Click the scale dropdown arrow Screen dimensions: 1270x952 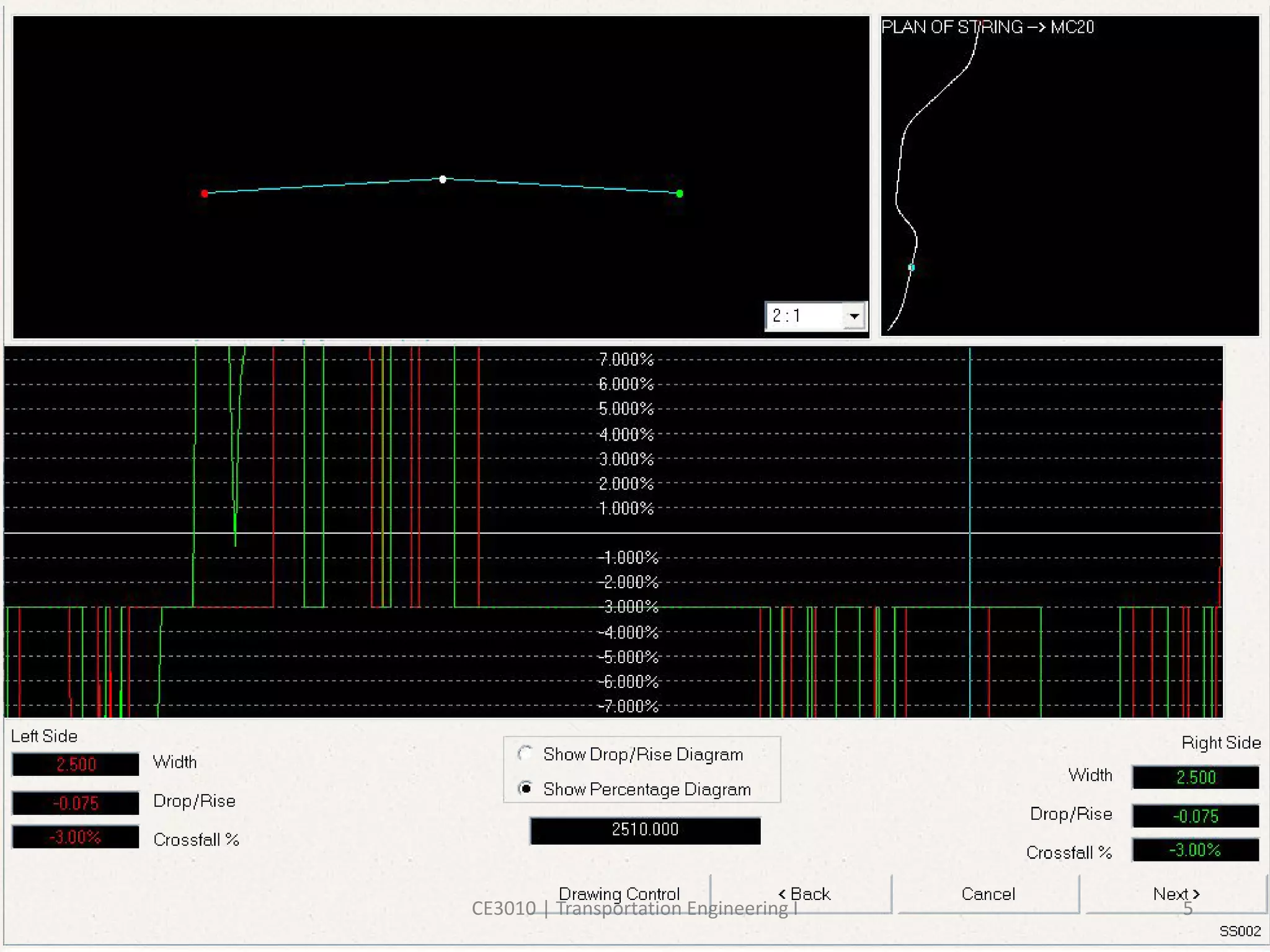pos(854,317)
